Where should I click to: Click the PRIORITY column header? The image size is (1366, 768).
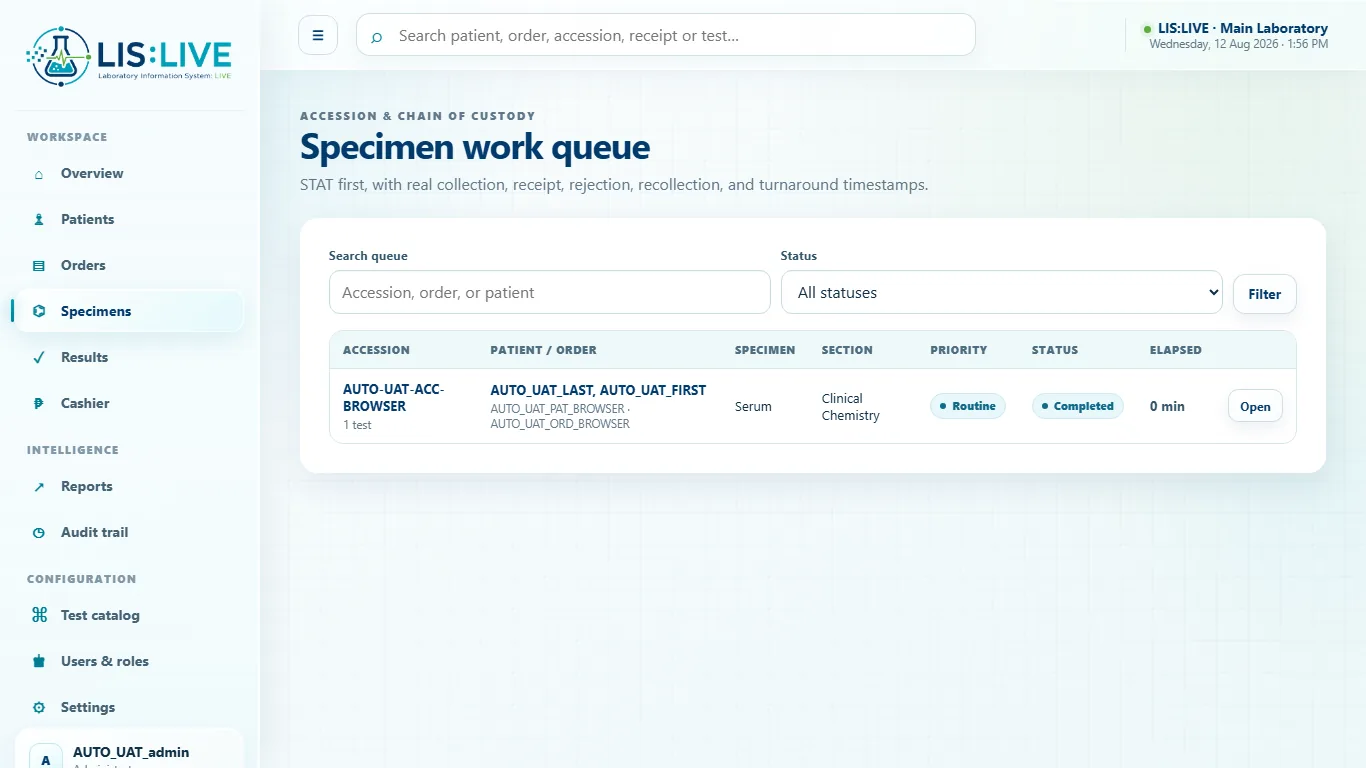click(x=958, y=350)
